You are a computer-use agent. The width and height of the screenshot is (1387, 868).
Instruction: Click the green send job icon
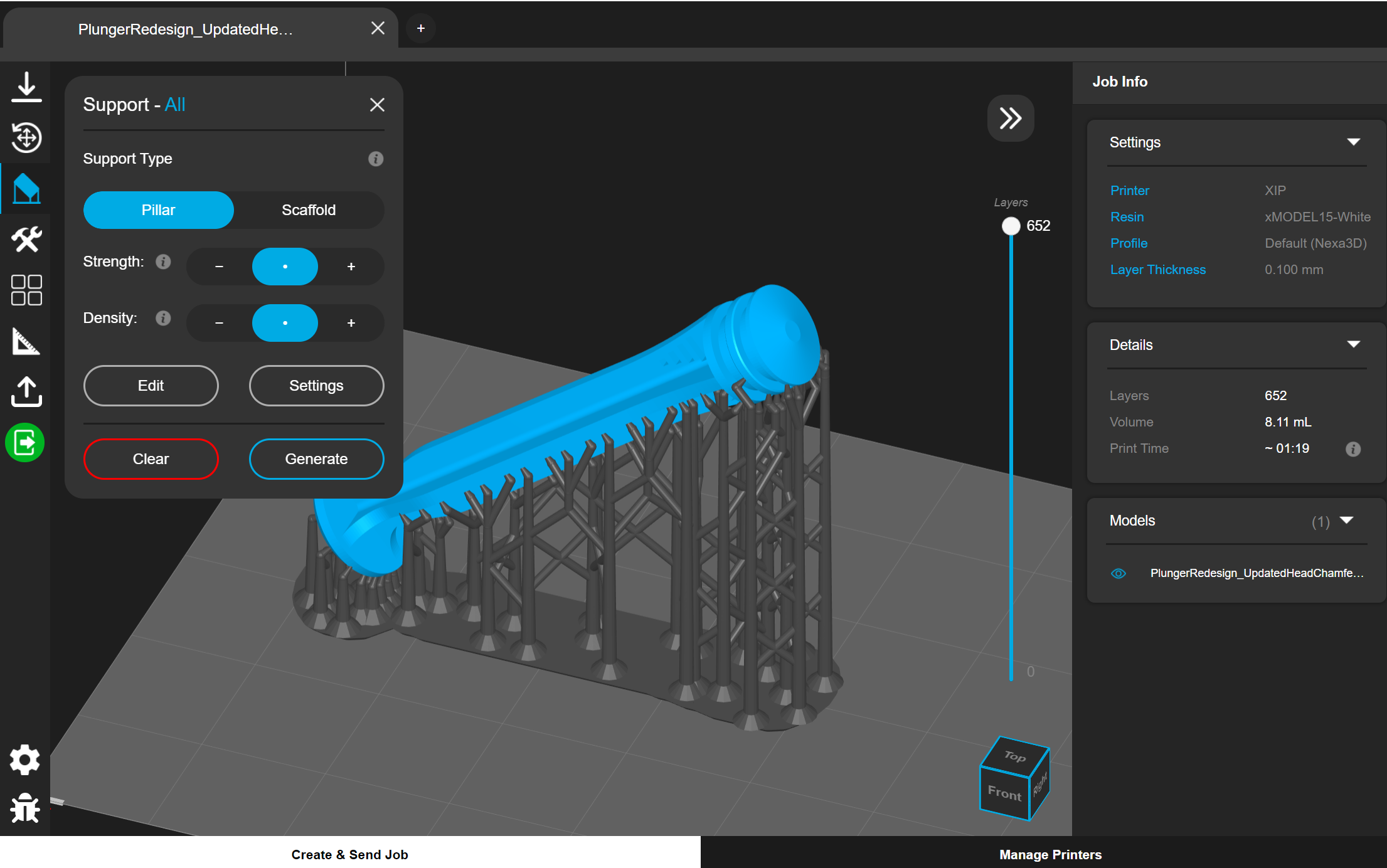pyautogui.click(x=25, y=443)
